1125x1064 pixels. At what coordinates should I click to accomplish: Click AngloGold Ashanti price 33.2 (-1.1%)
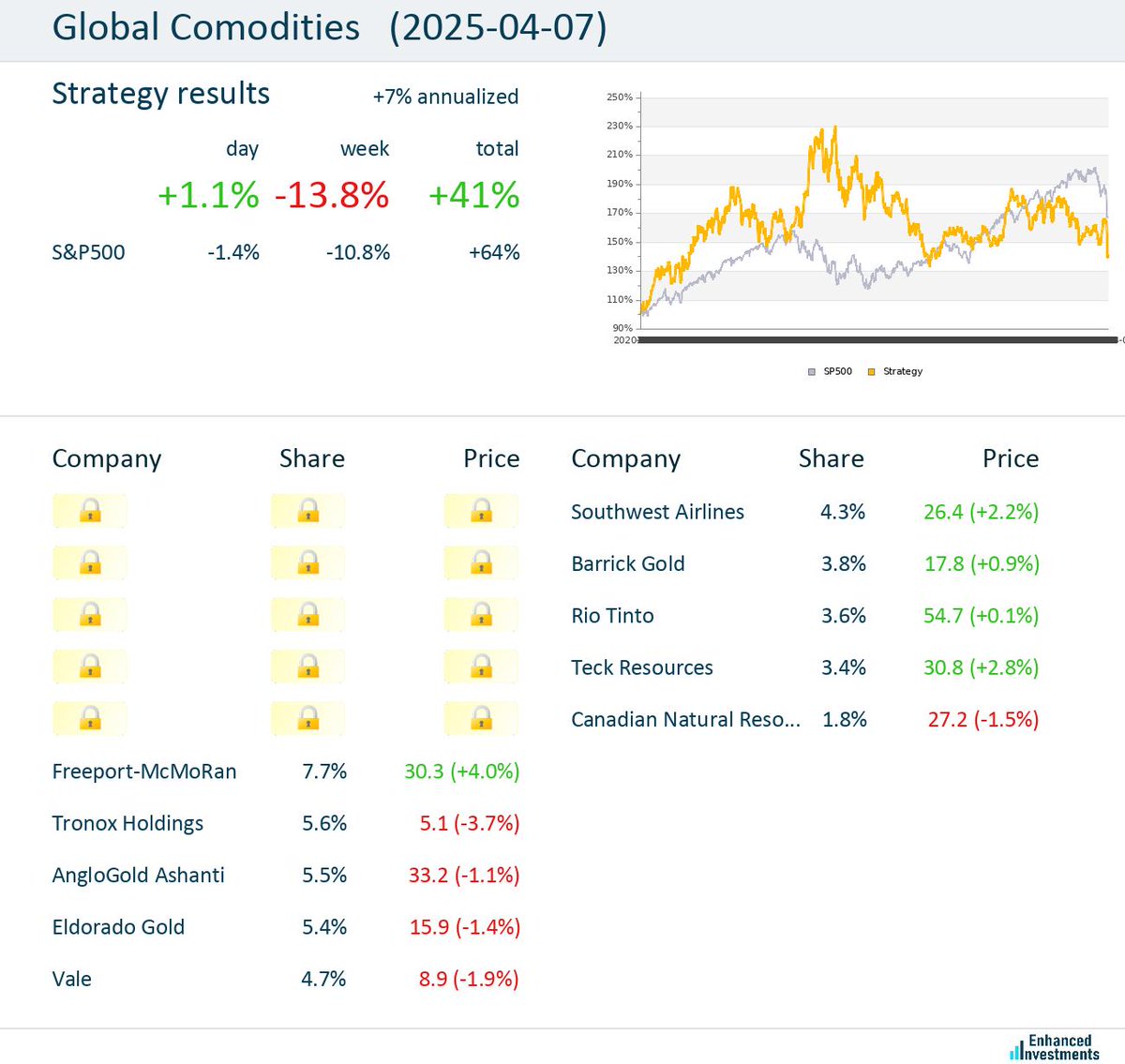pyautogui.click(x=464, y=876)
